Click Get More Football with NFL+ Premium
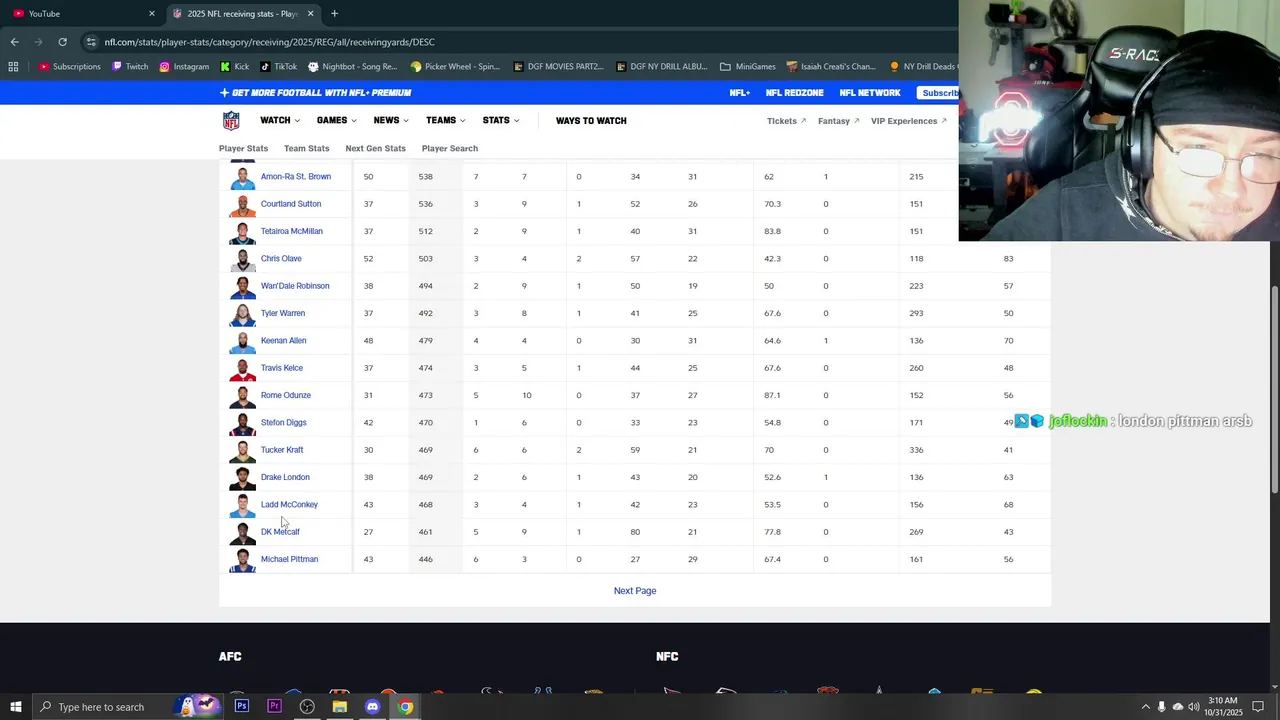Image resolution: width=1280 pixels, height=720 pixels. tap(315, 93)
